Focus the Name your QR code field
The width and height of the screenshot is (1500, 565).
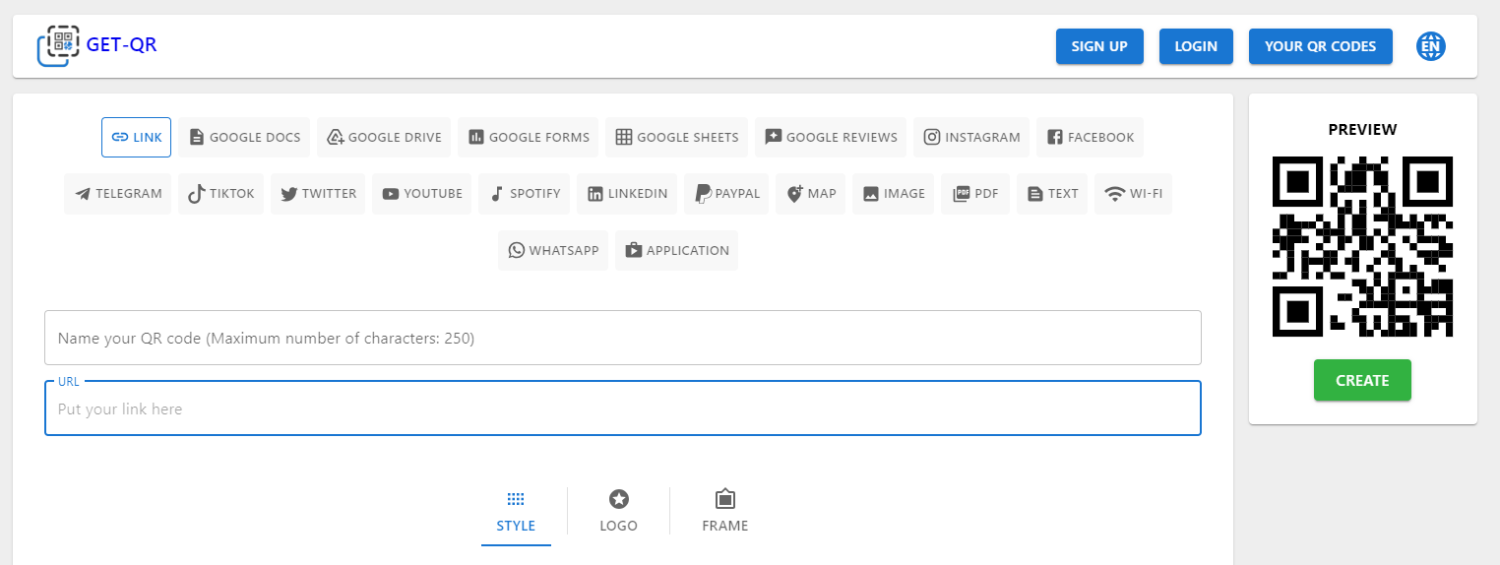click(x=623, y=338)
